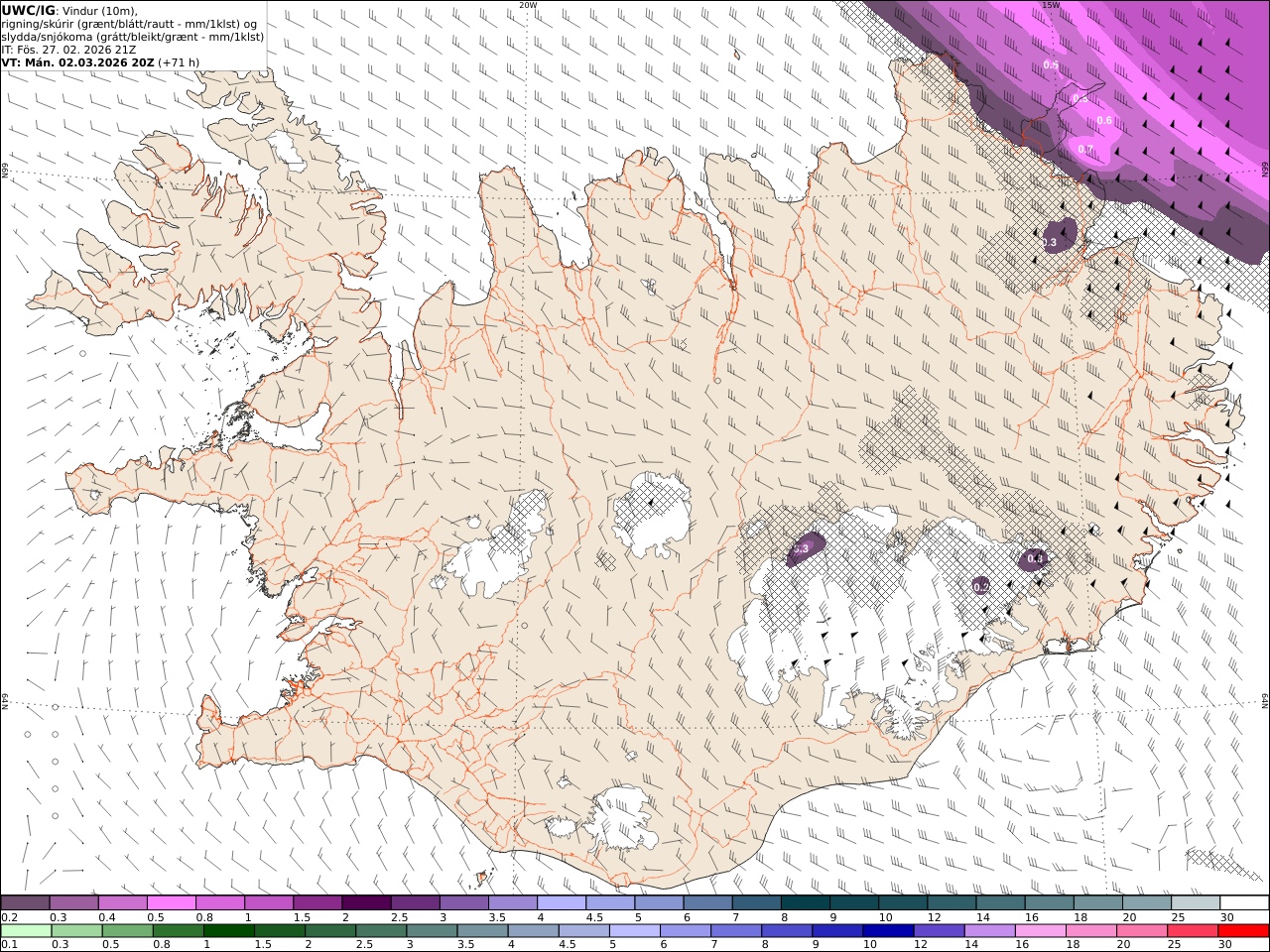Select the 0.1 pale green swatch in lower row

pyautogui.click(x=26, y=930)
